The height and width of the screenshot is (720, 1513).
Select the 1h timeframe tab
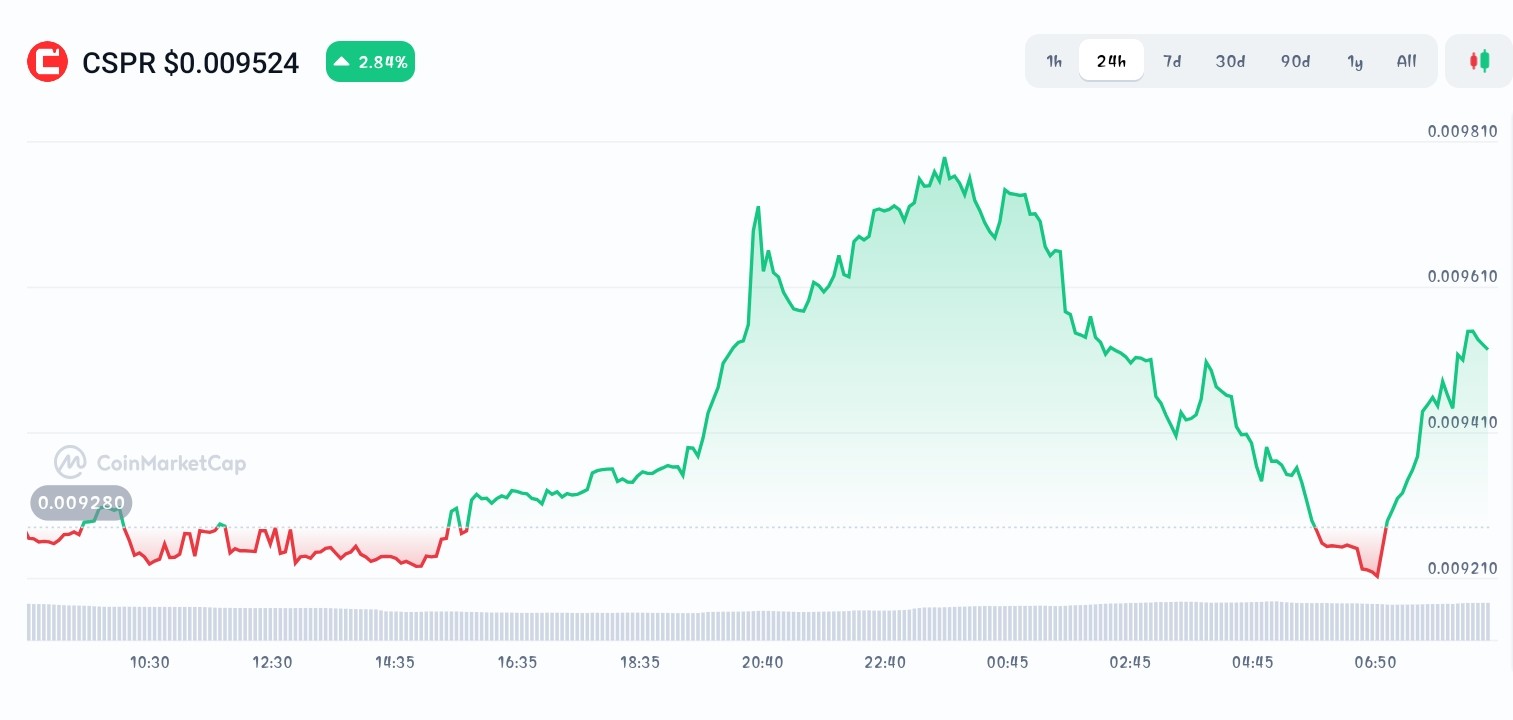[1054, 61]
